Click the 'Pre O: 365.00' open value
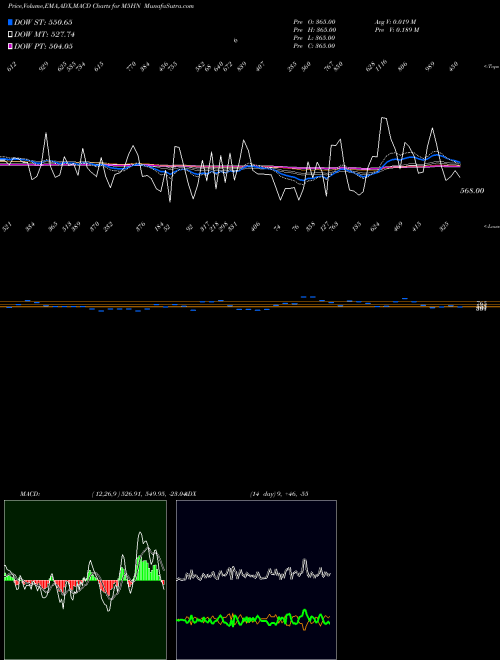 314,22
